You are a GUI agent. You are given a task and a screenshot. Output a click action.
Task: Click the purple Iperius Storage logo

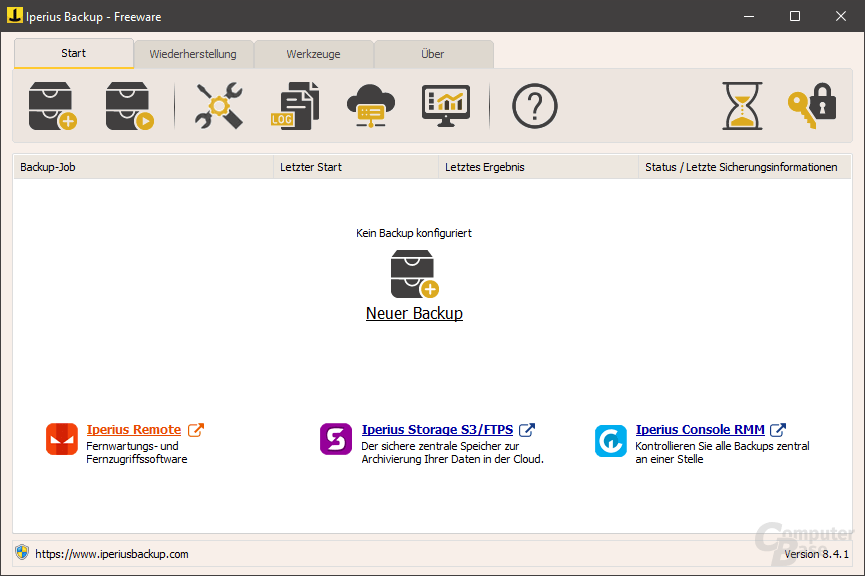(x=336, y=440)
